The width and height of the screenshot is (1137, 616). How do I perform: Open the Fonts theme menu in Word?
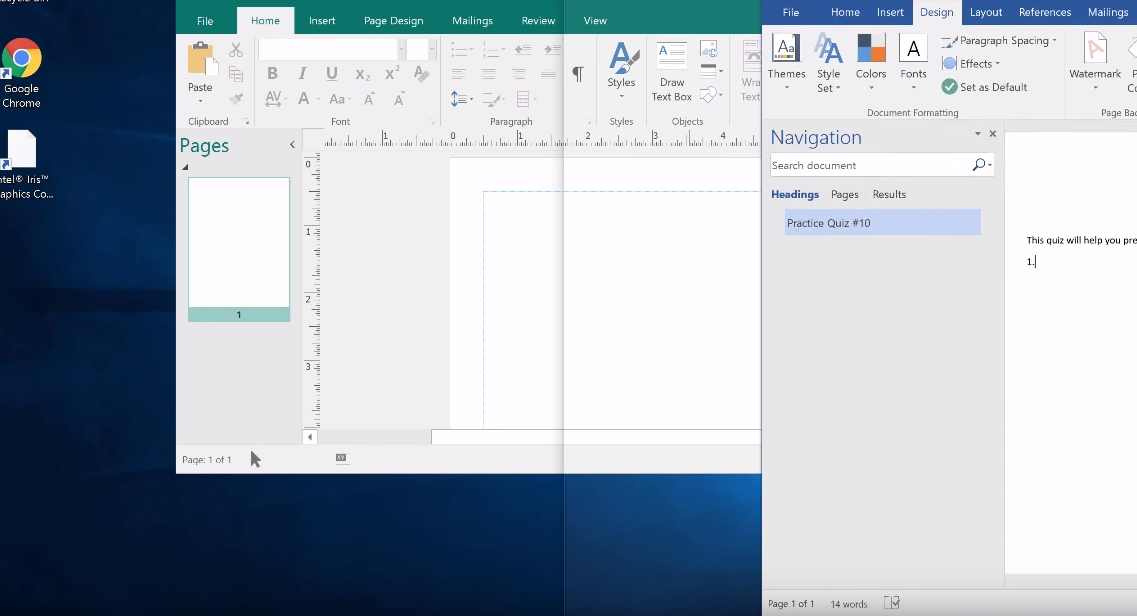(x=913, y=63)
